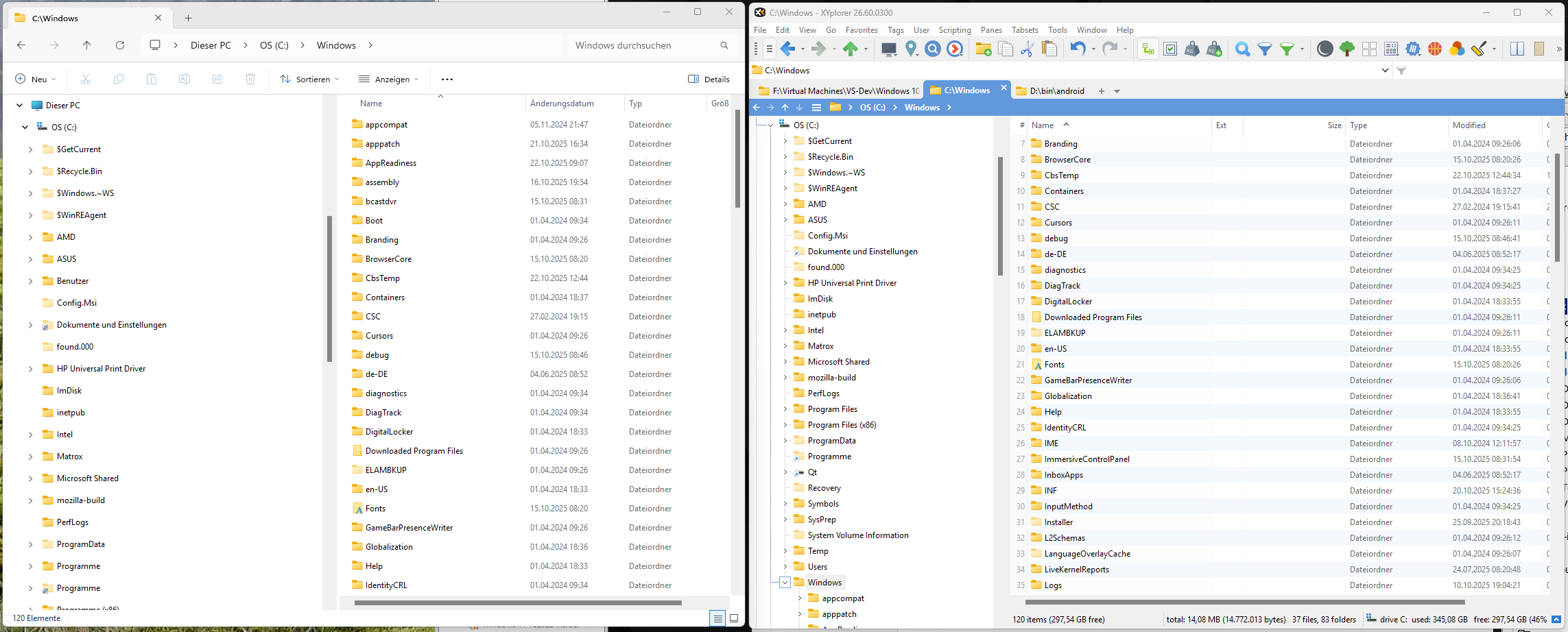This screenshot has width=1568, height=632.
Task: Click the Änderungsdatum column header in File Explorer
Action: point(573,104)
